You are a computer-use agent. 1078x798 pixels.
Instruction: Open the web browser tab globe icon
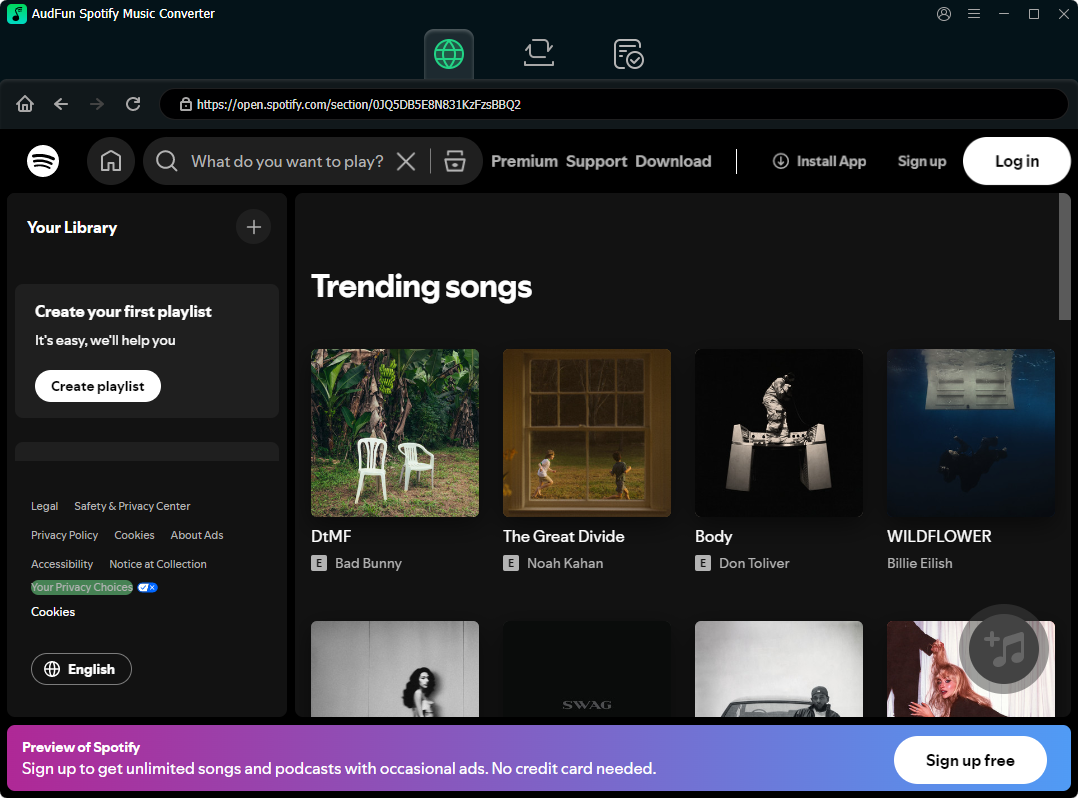pos(448,54)
